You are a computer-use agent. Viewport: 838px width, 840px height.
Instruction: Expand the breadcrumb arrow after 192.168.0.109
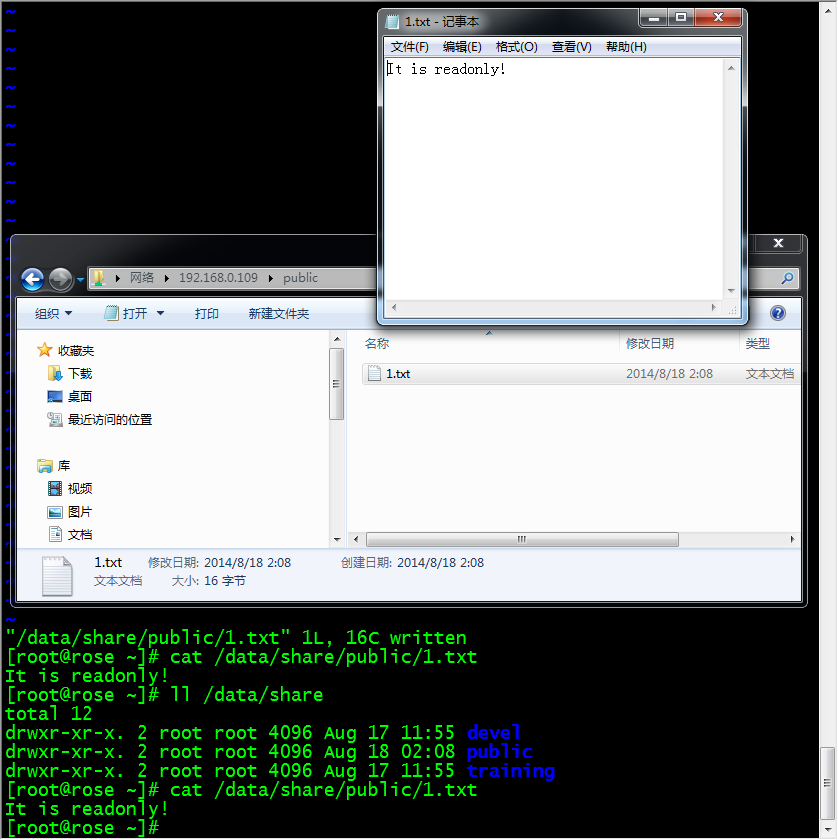point(271,278)
